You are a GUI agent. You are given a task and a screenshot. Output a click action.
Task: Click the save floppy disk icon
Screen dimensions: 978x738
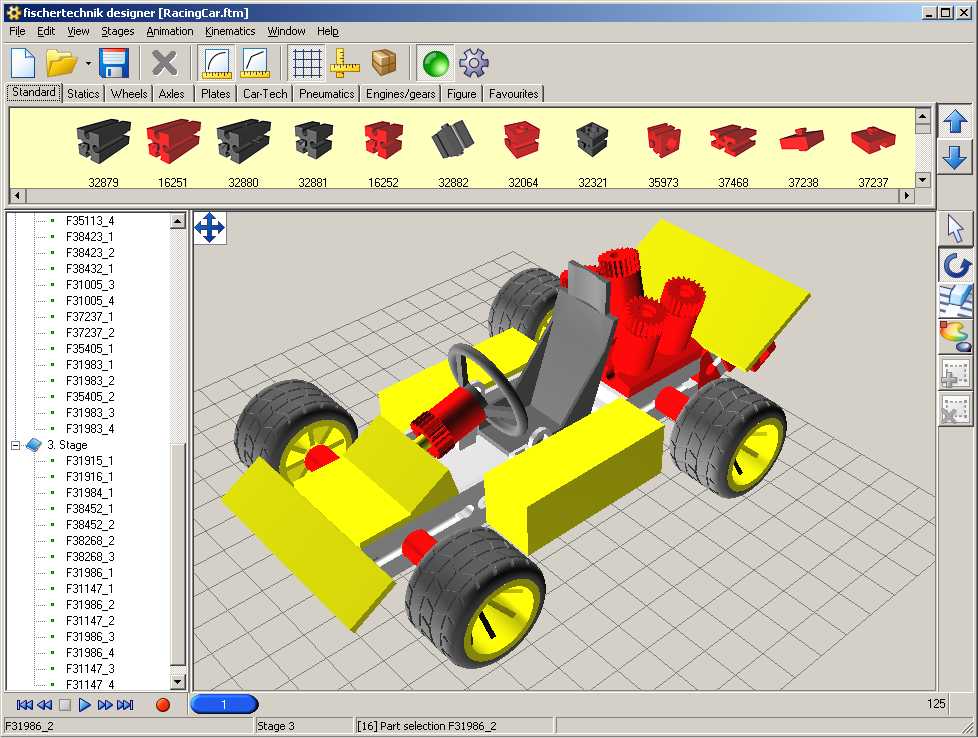[x=113, y=64]
